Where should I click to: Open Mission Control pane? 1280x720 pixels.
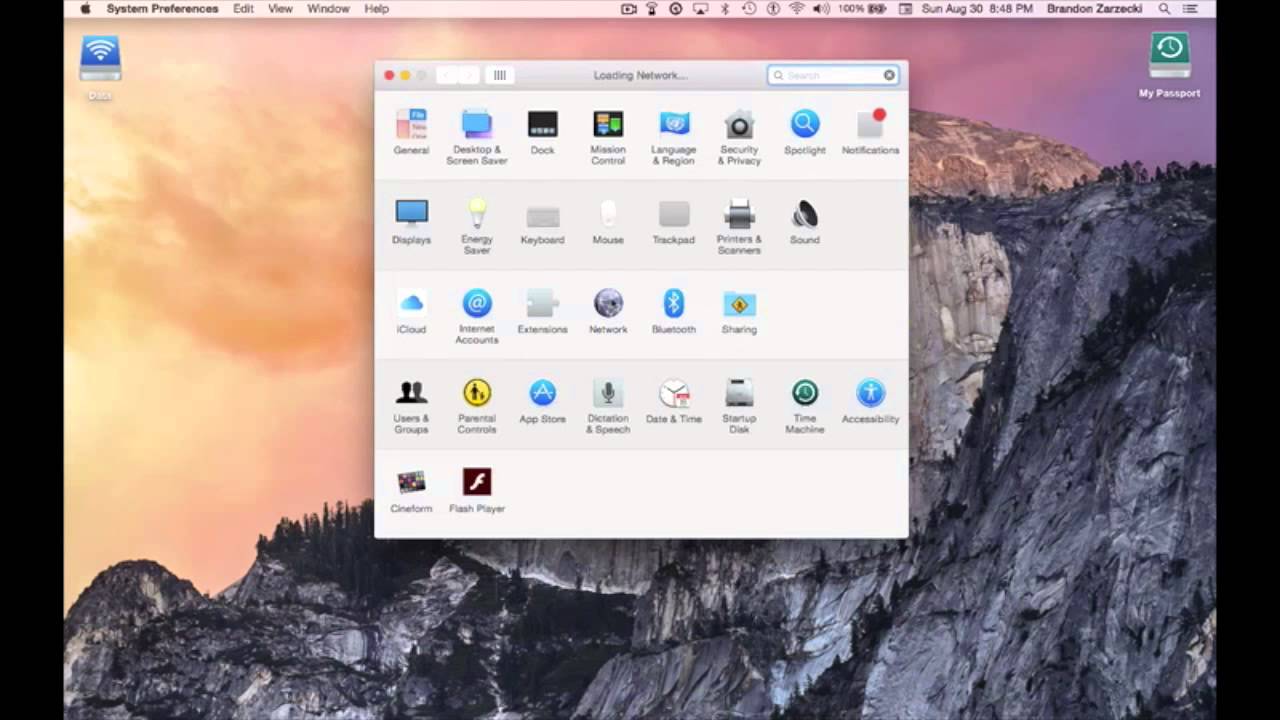pos(608,137)
